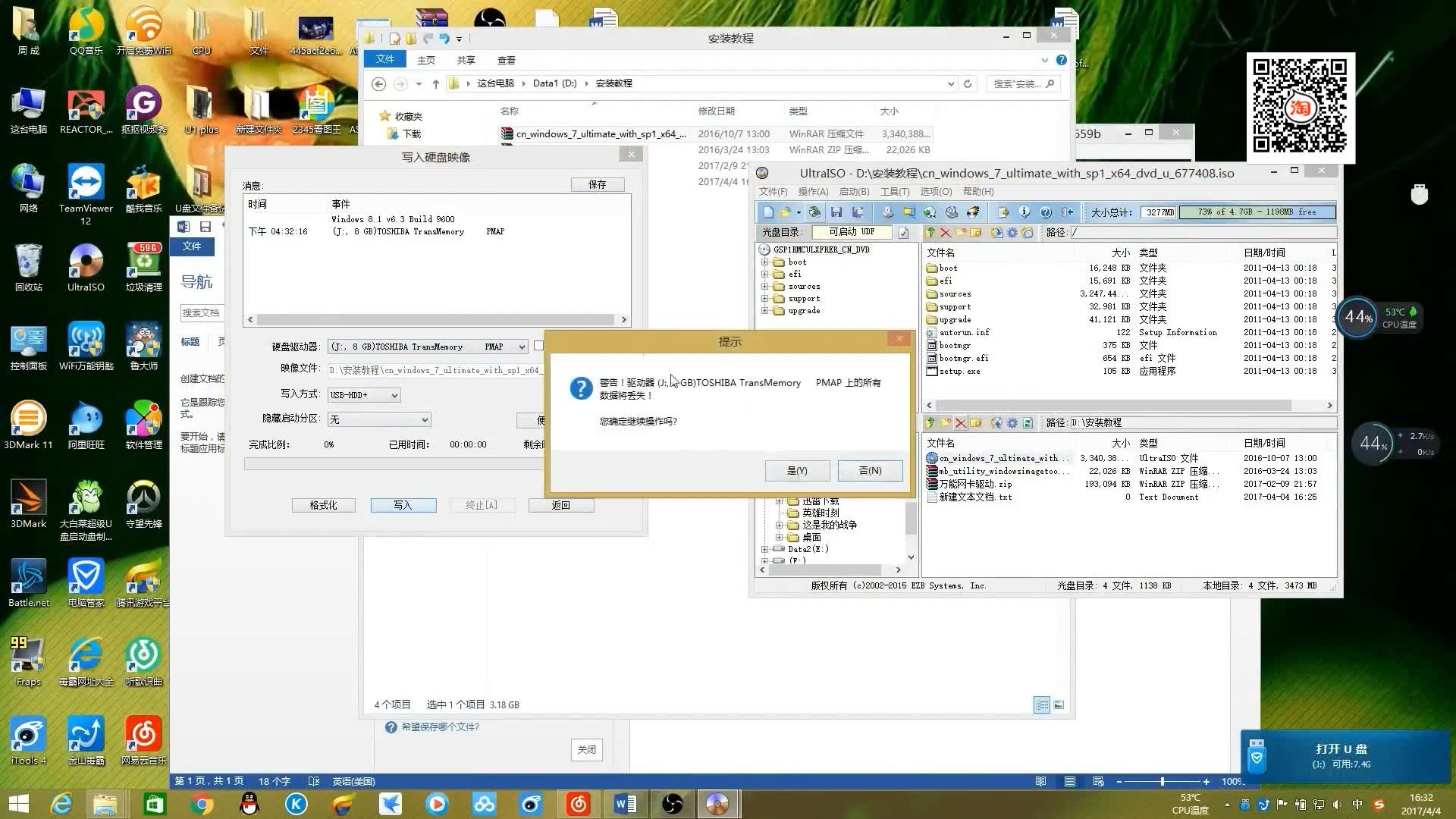Image resolution: width=1456 pixels, height=819 pixels.
Task: Click the red X delete icon in local directory toolbar
Action: [961, 423]
